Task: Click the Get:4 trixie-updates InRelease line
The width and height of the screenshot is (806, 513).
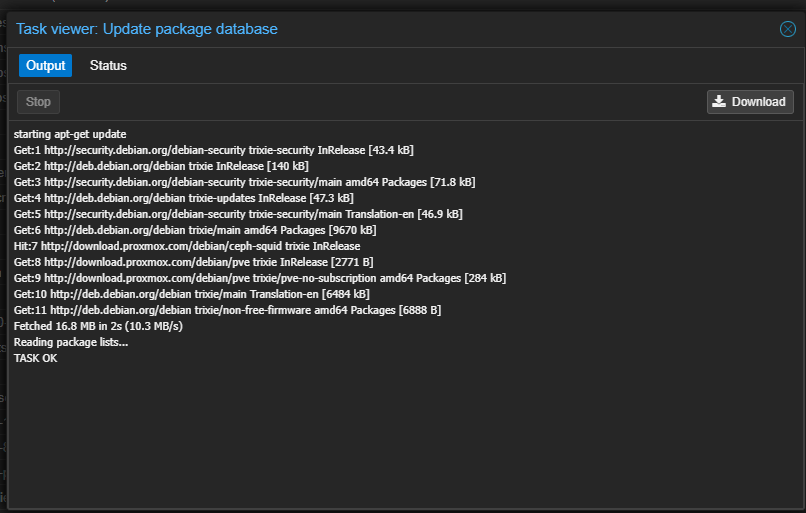Action: click(x=183, y=198)
